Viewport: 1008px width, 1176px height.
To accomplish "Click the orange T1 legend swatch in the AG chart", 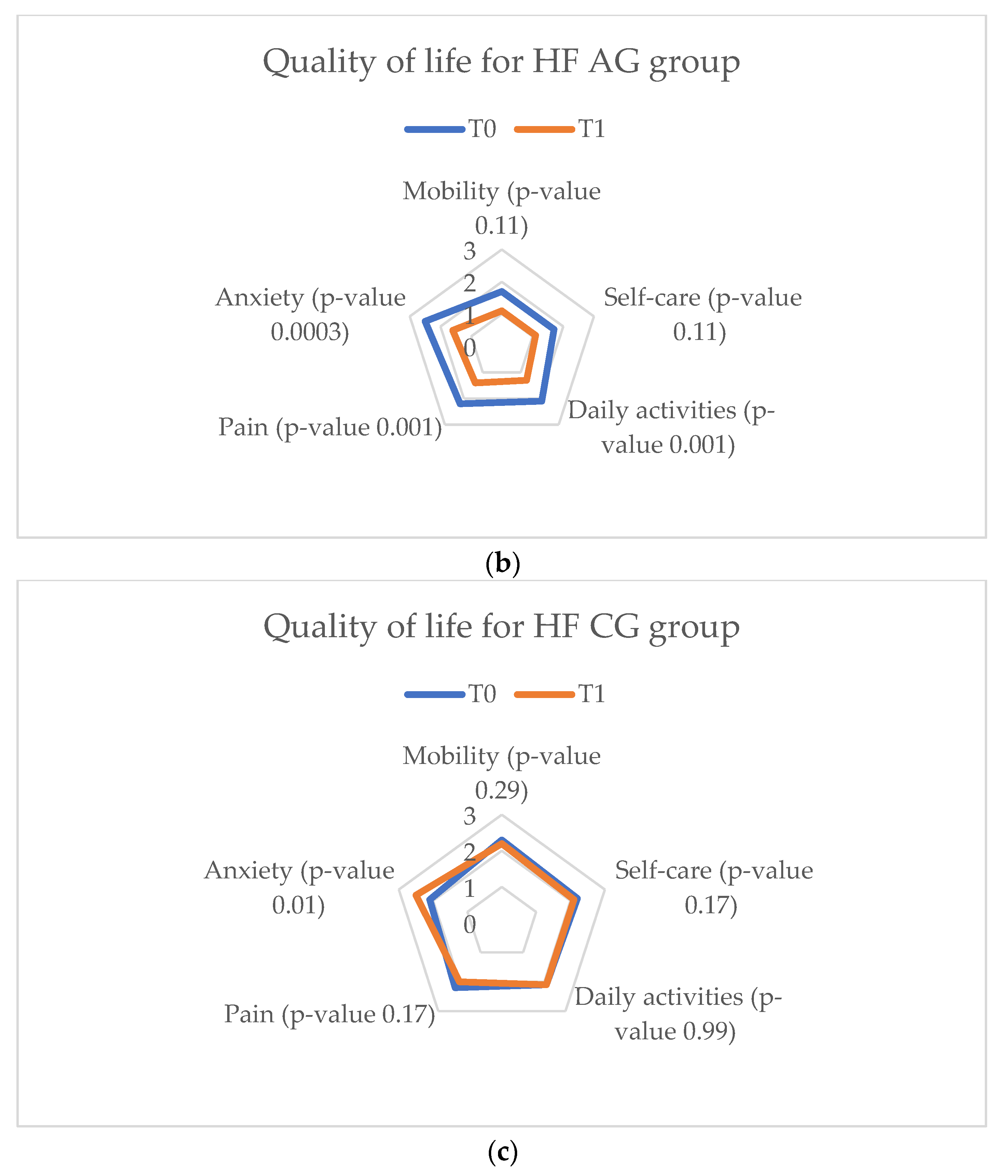I will tap(544, 129).
